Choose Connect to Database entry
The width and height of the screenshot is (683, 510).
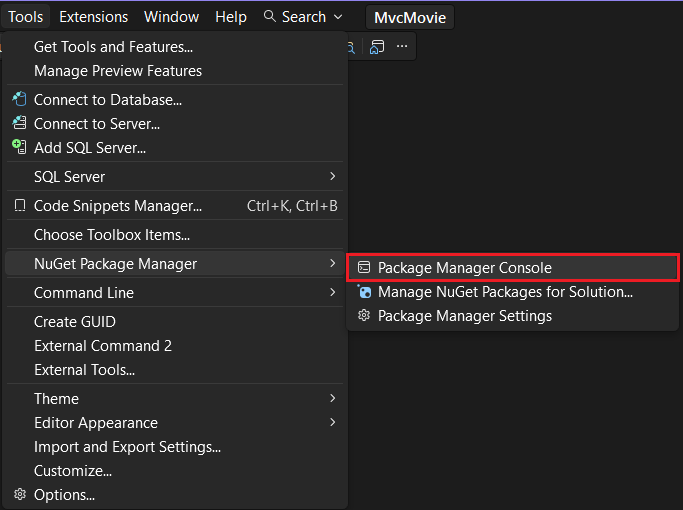175,100
